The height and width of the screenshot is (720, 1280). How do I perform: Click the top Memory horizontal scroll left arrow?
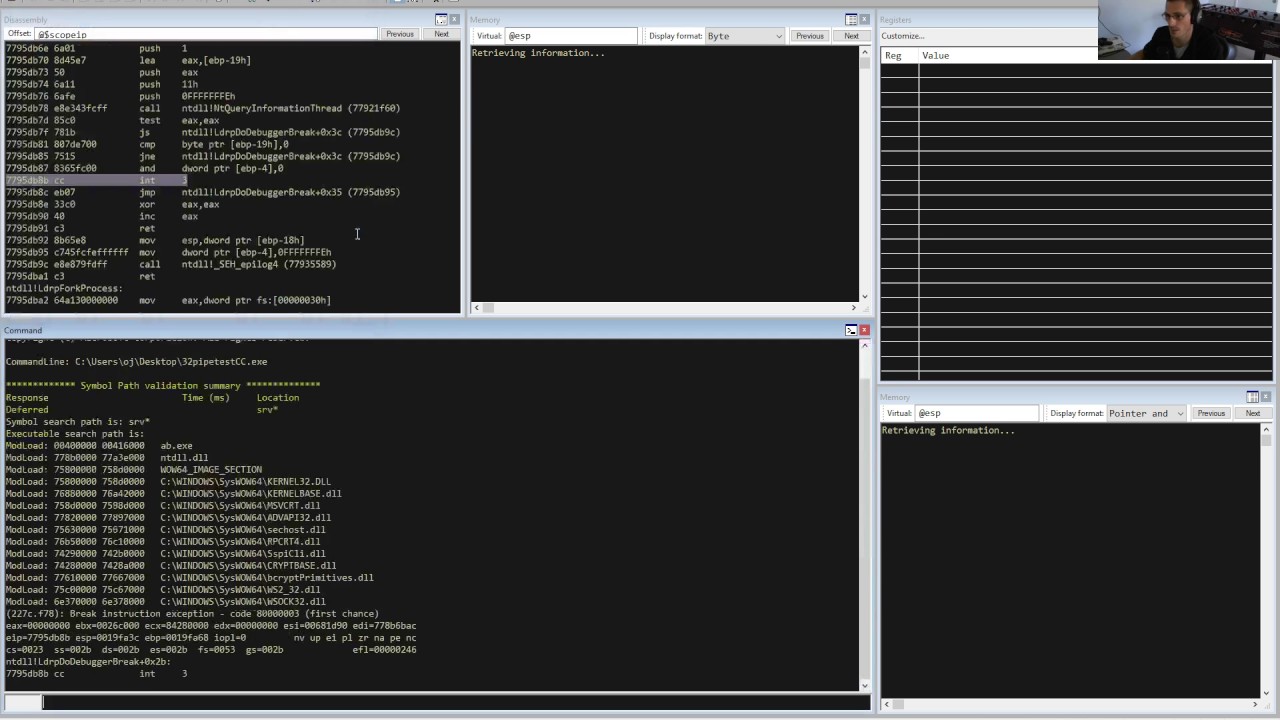(477, 307)
